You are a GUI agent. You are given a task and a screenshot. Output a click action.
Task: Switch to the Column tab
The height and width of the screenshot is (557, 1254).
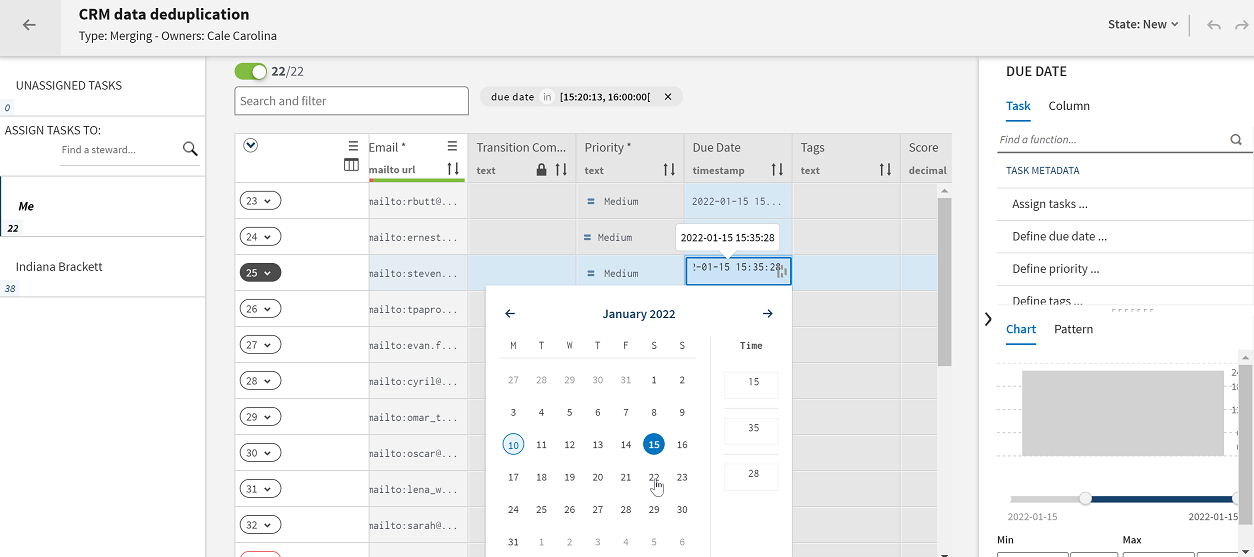[1069, 106]
